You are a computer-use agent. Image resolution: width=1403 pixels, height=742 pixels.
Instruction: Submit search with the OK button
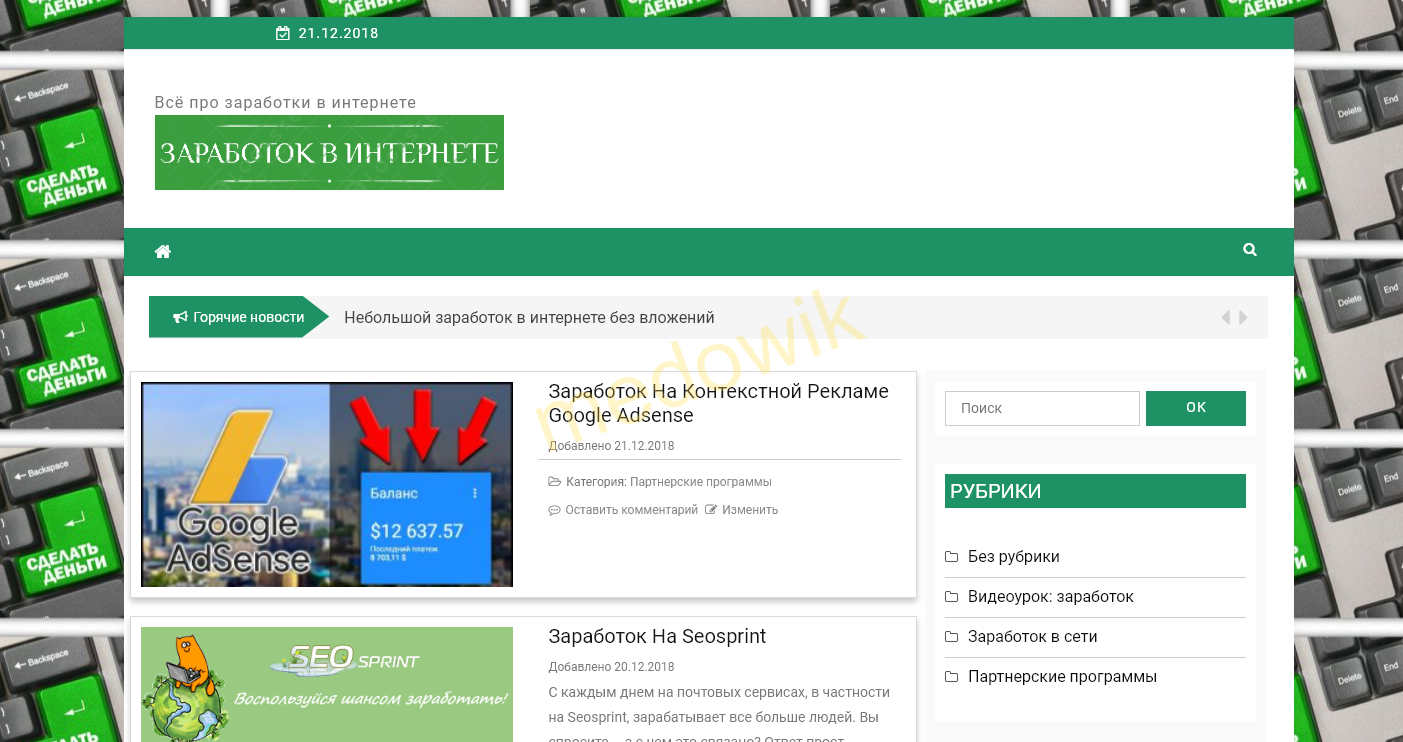click(1196, 408)
